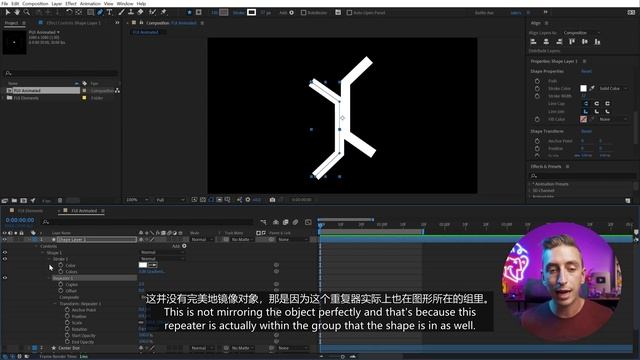The image size is (640, 360).
Task: Expand Animation Presets folder
Action: (530, 184)
